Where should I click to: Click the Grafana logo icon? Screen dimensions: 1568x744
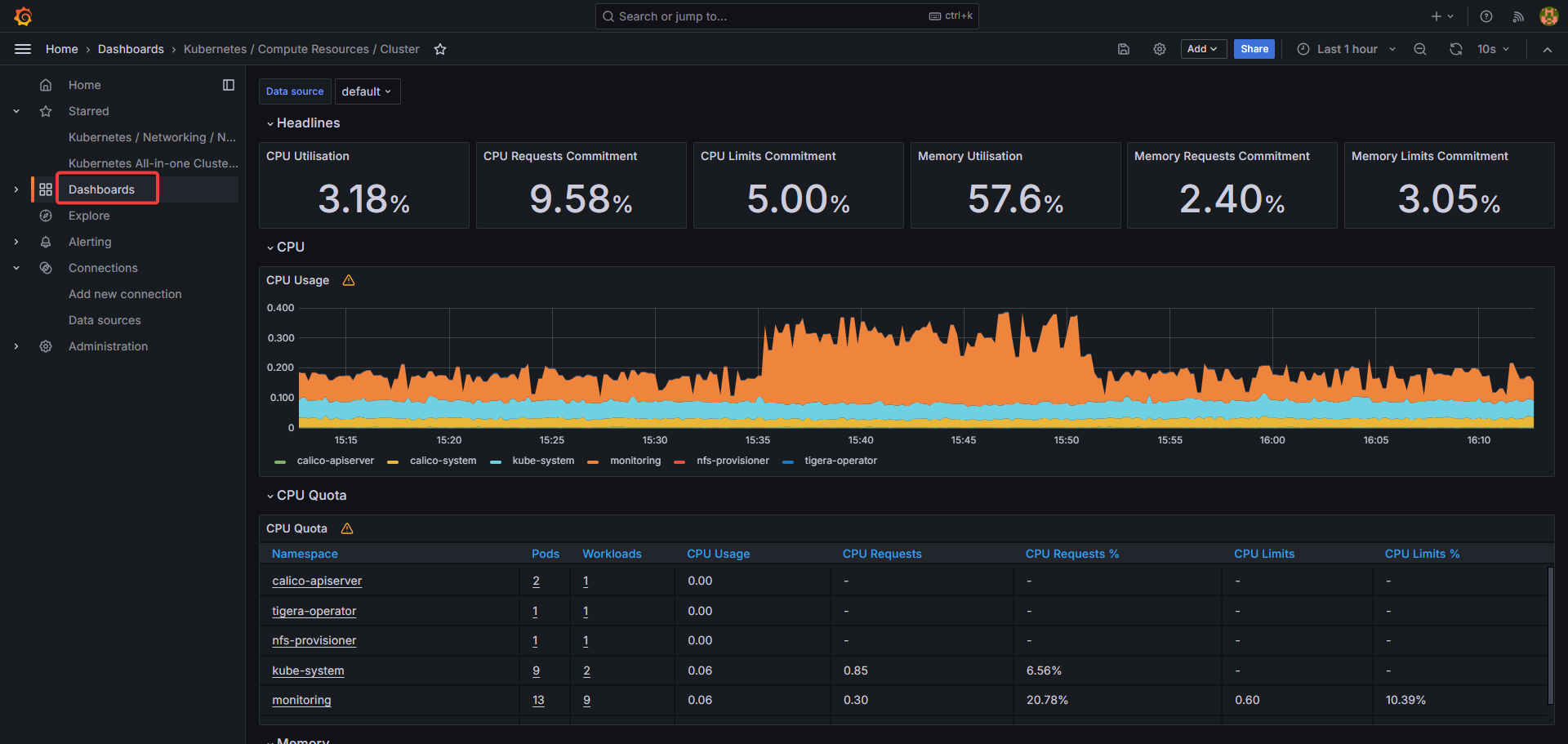coord(23,16)
